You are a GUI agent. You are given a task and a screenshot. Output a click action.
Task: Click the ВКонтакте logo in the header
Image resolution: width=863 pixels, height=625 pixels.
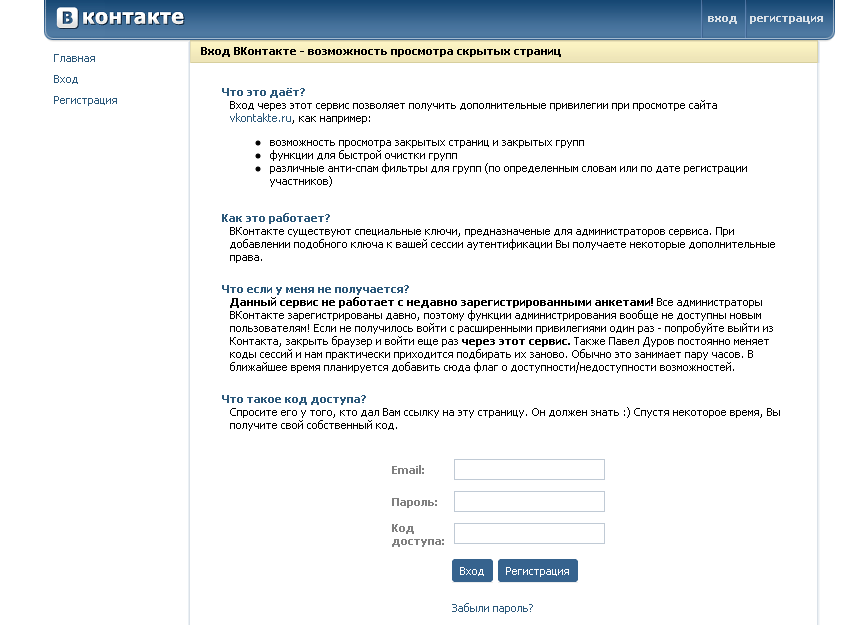coord(120,18)
